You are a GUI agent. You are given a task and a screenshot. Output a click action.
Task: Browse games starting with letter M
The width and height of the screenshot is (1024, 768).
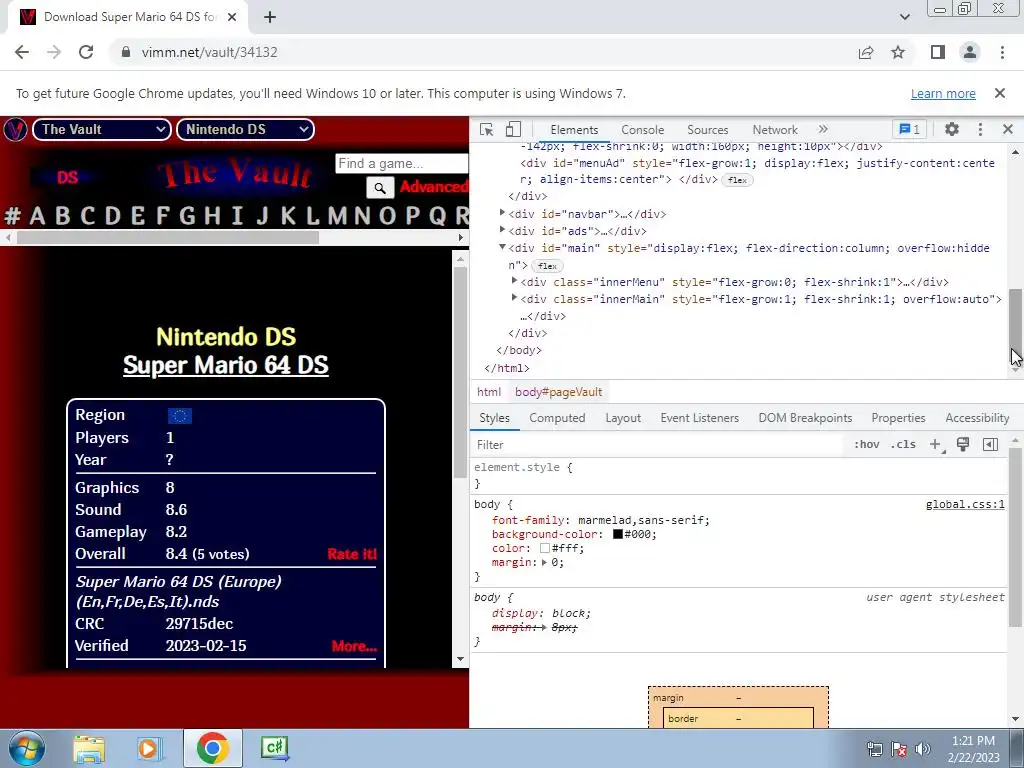[337, 216]
